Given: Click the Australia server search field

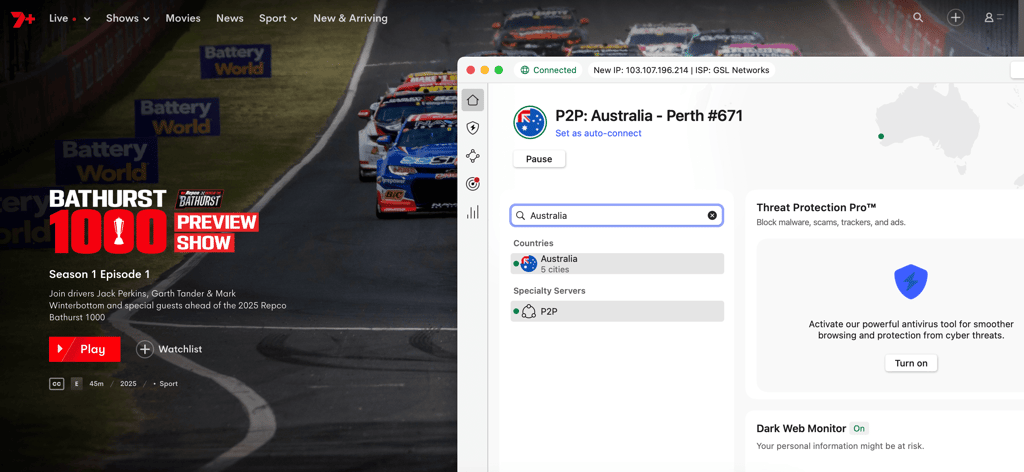Looking at the screenshot, I should pos(616,215).
